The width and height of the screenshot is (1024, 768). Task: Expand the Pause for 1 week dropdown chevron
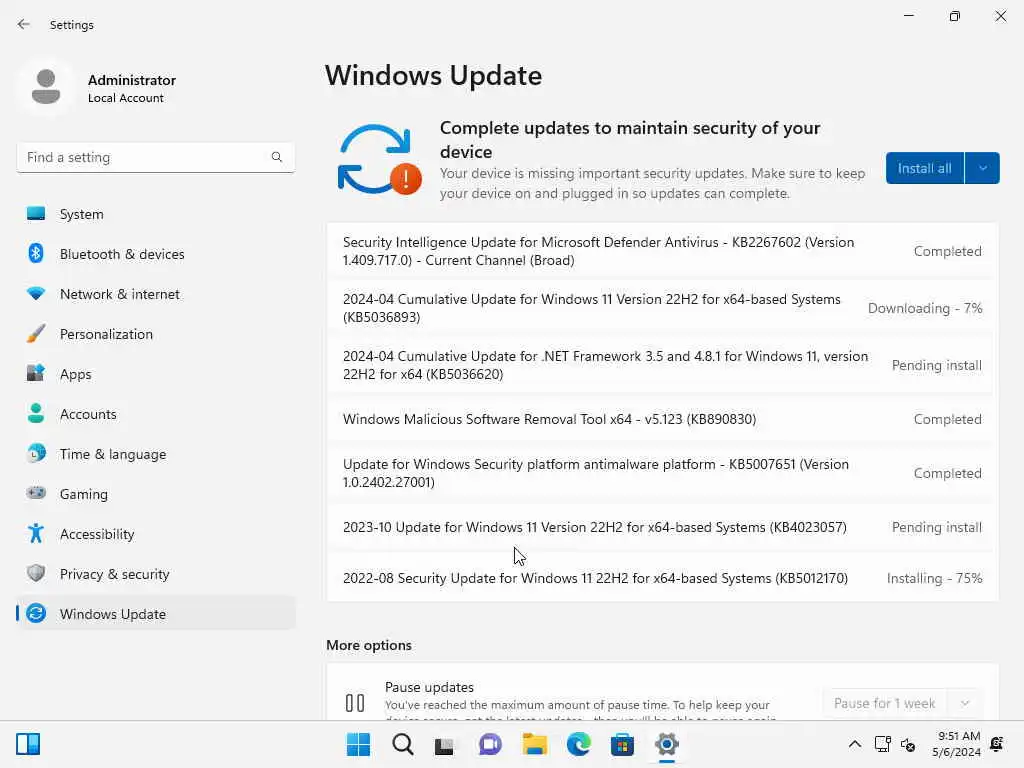(965, 703)
